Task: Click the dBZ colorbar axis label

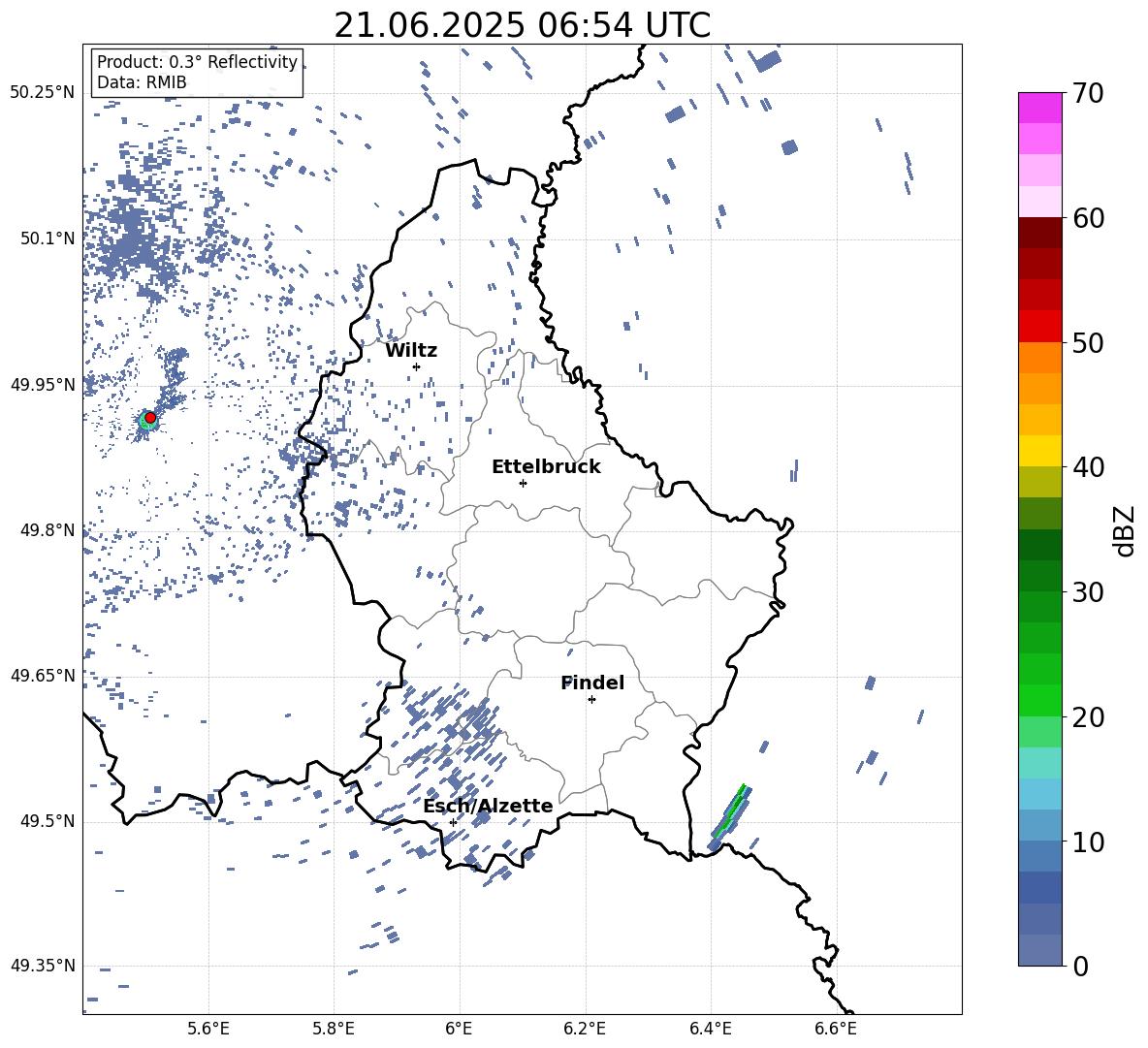Action: 1126,530
